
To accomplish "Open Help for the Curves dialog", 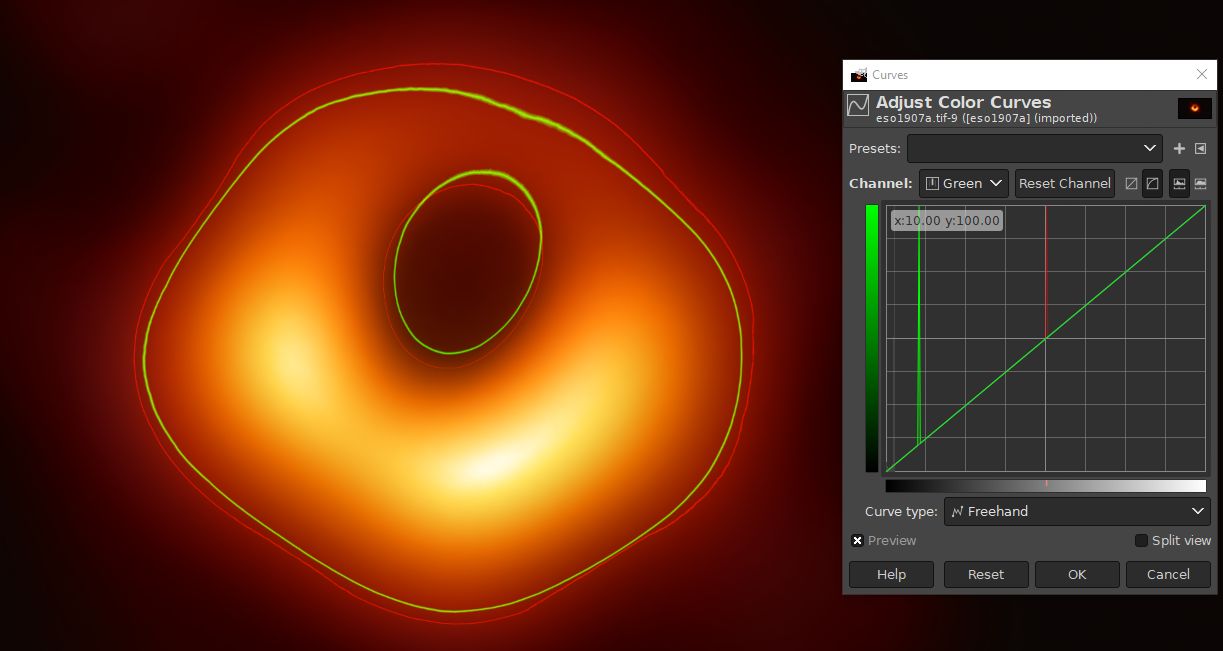I will (891, 574).
